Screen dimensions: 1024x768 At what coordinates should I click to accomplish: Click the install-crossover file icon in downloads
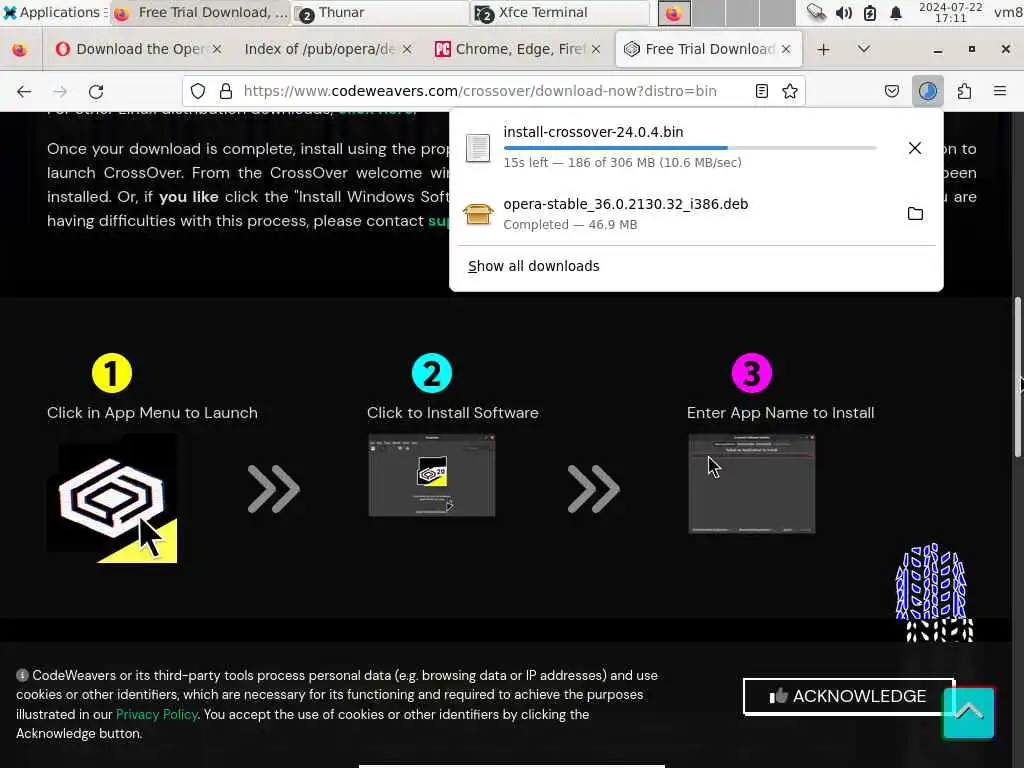click(x=478, y=148)
